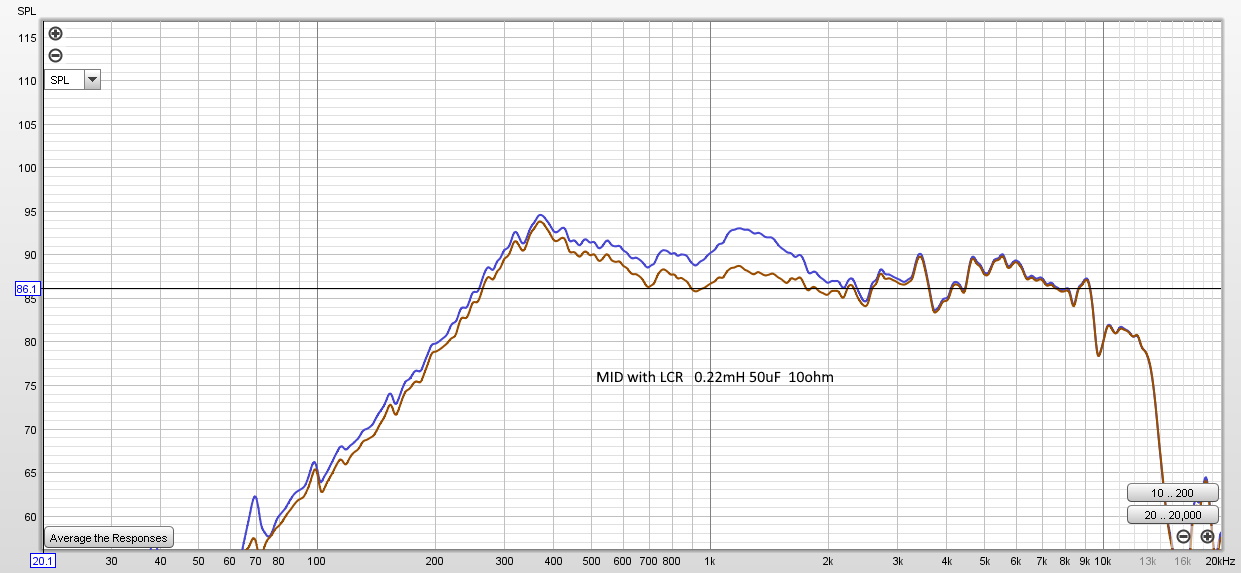This screenshot has height=573, width=1241.
Task: Zoom out vertical axis with top-left minus icon
Action: [x=55, y=55]
